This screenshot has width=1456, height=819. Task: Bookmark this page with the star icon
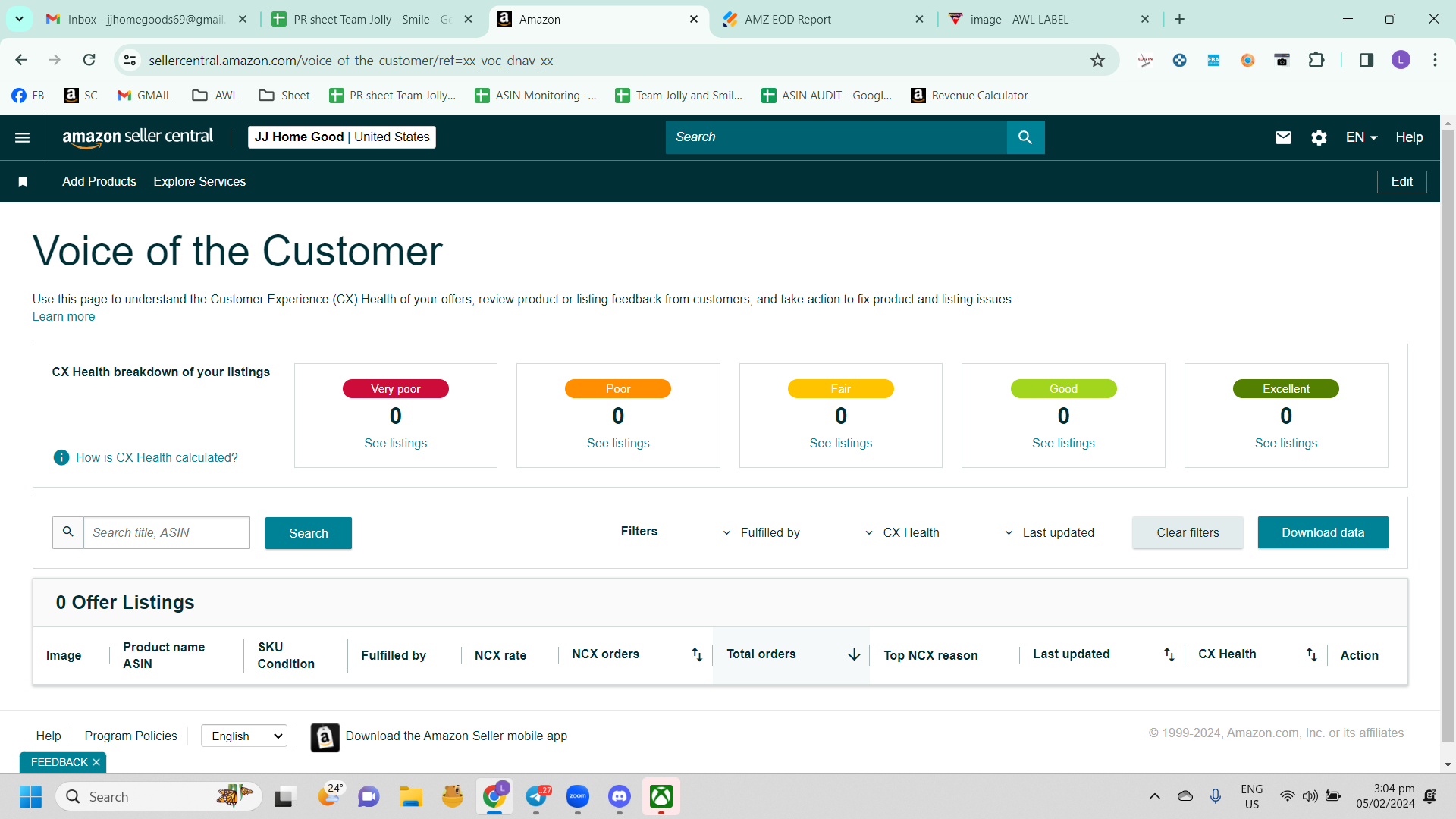point(1097,60)
